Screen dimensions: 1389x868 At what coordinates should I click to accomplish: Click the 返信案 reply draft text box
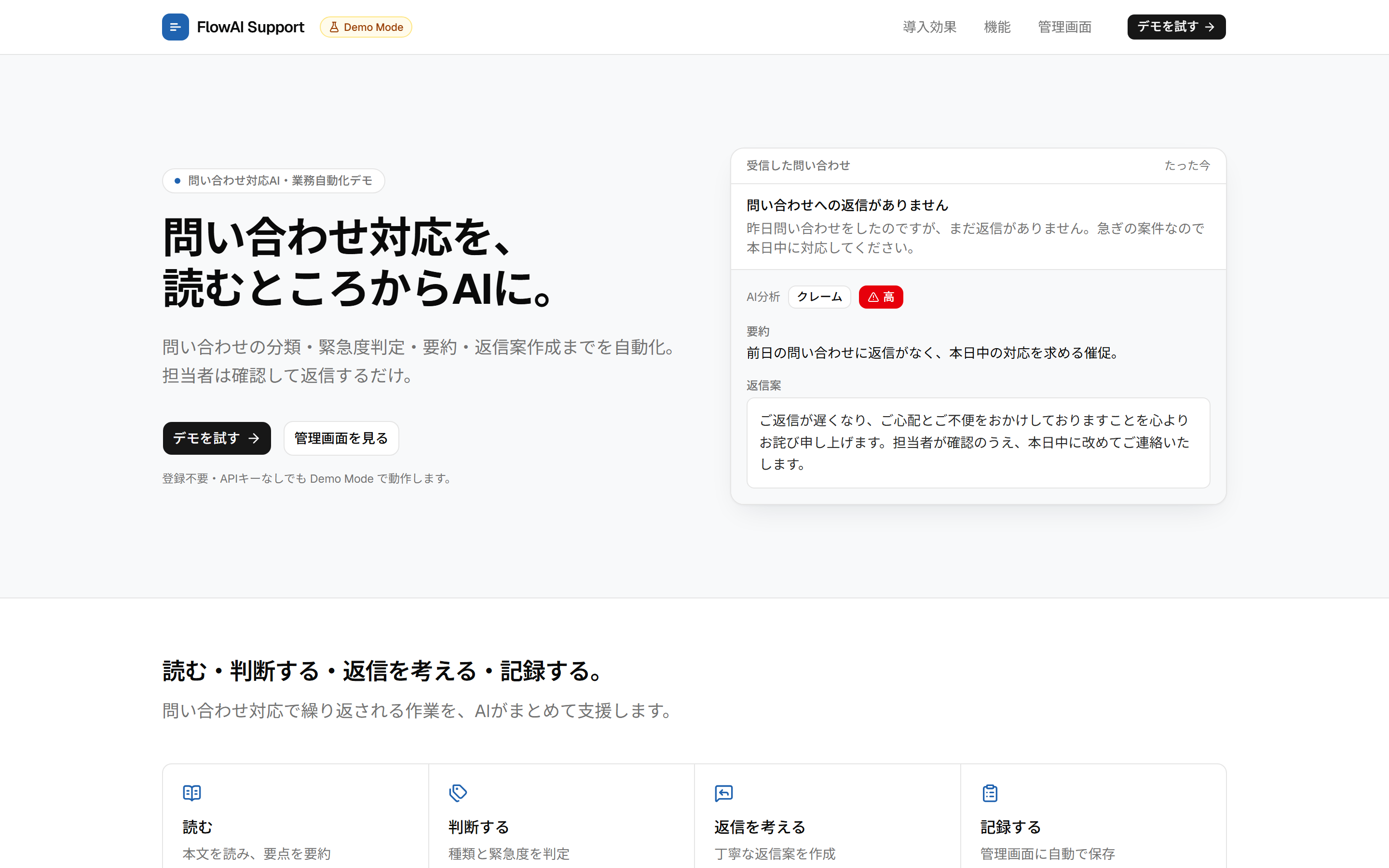click(978, 443)
